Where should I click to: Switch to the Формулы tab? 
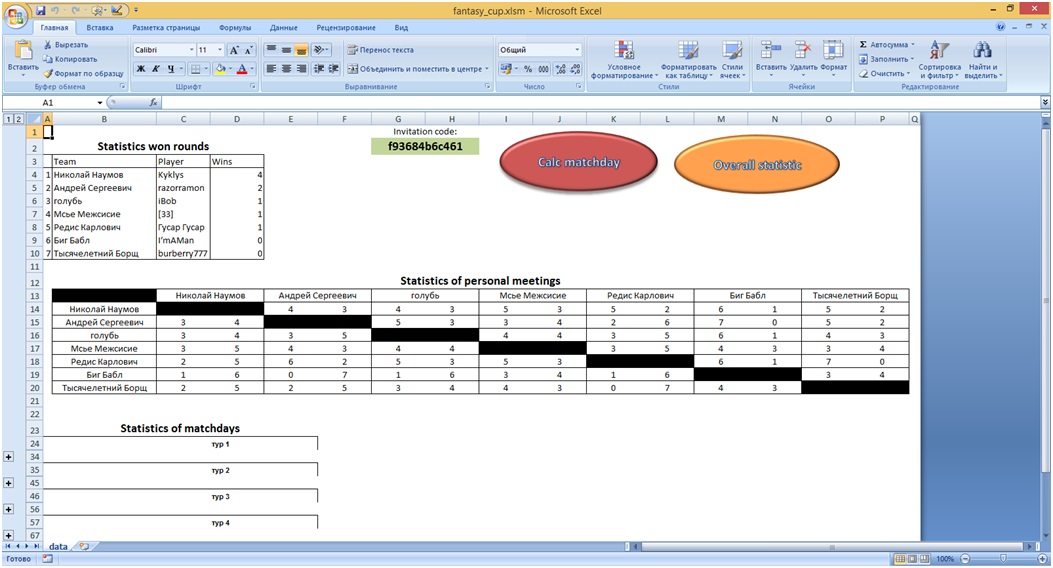(235, 28)
